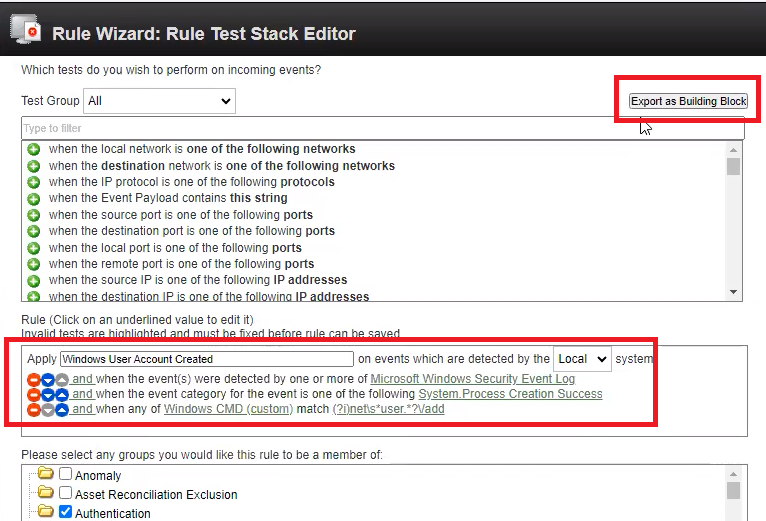Uncheck the Authentication group checkbox
The image size is (766, 521).
pyautogui.click(x=65, y=512)
